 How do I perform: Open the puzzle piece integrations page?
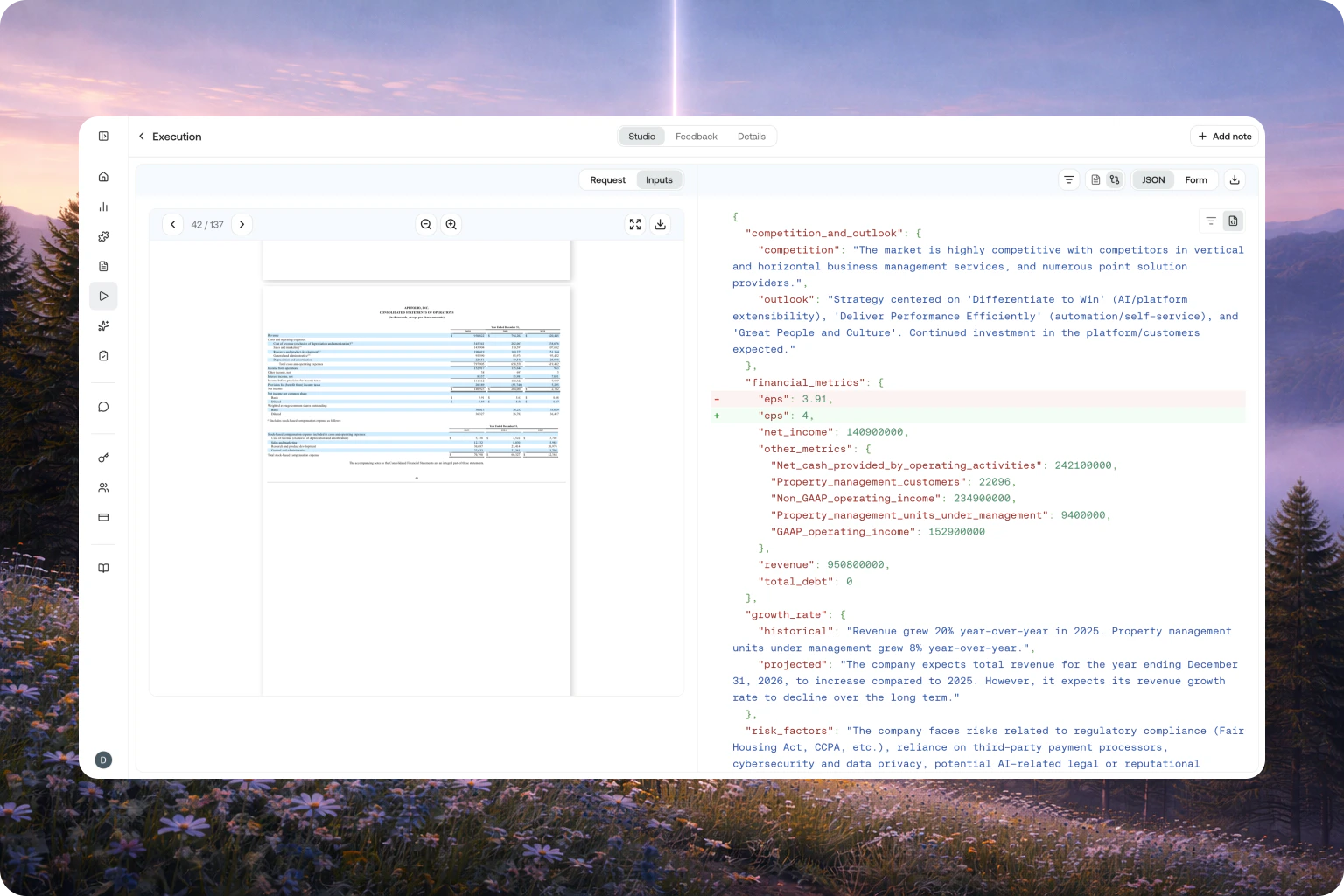tap(103, 236)
